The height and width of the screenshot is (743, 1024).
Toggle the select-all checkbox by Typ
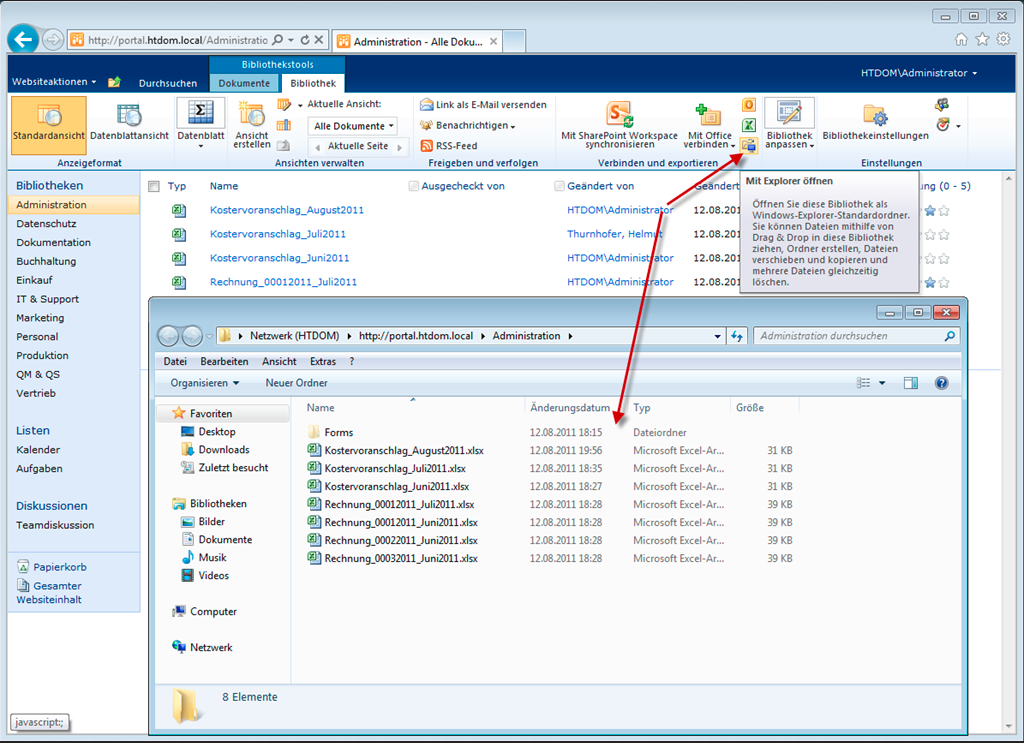click(x=154, y=186)
